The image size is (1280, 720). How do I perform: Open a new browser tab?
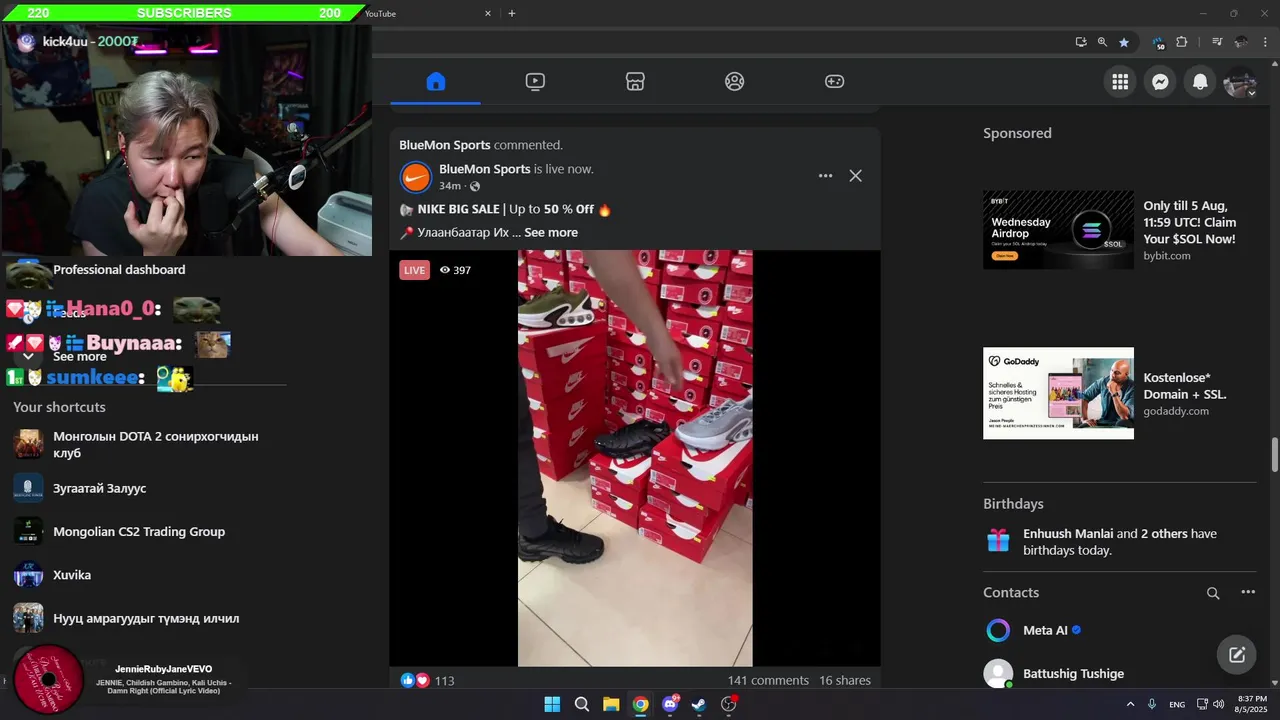512,13
